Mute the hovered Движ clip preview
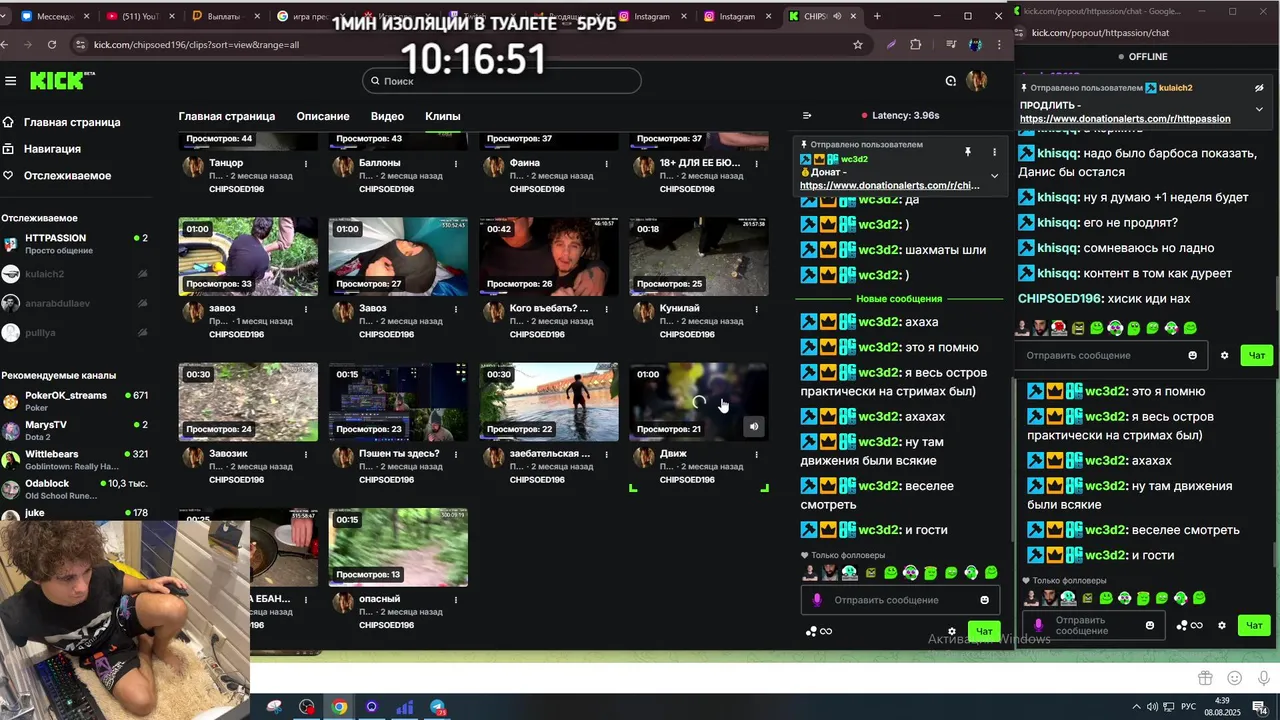 [754, 426]
